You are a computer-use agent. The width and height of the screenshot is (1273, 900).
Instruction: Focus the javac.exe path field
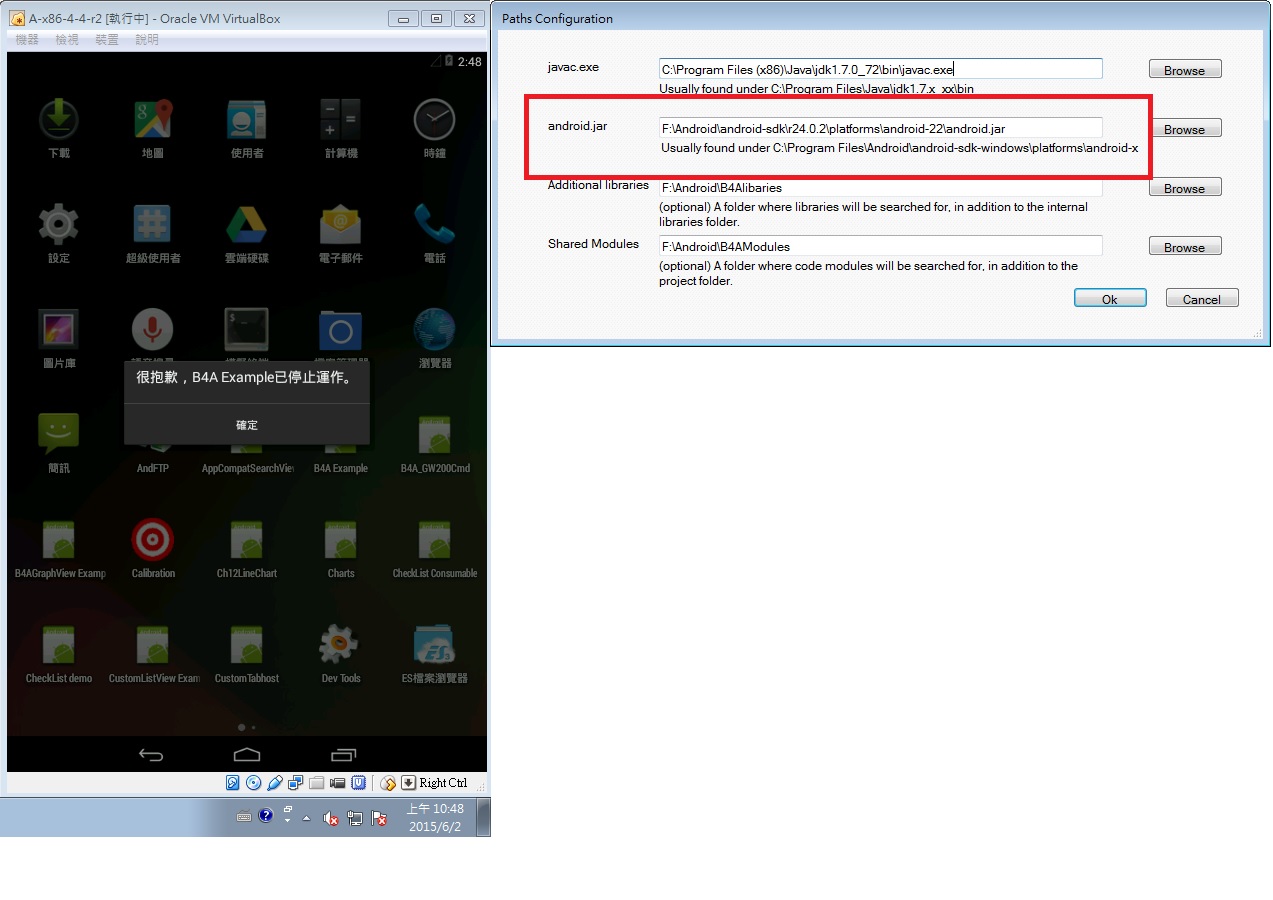coord(880,69)
